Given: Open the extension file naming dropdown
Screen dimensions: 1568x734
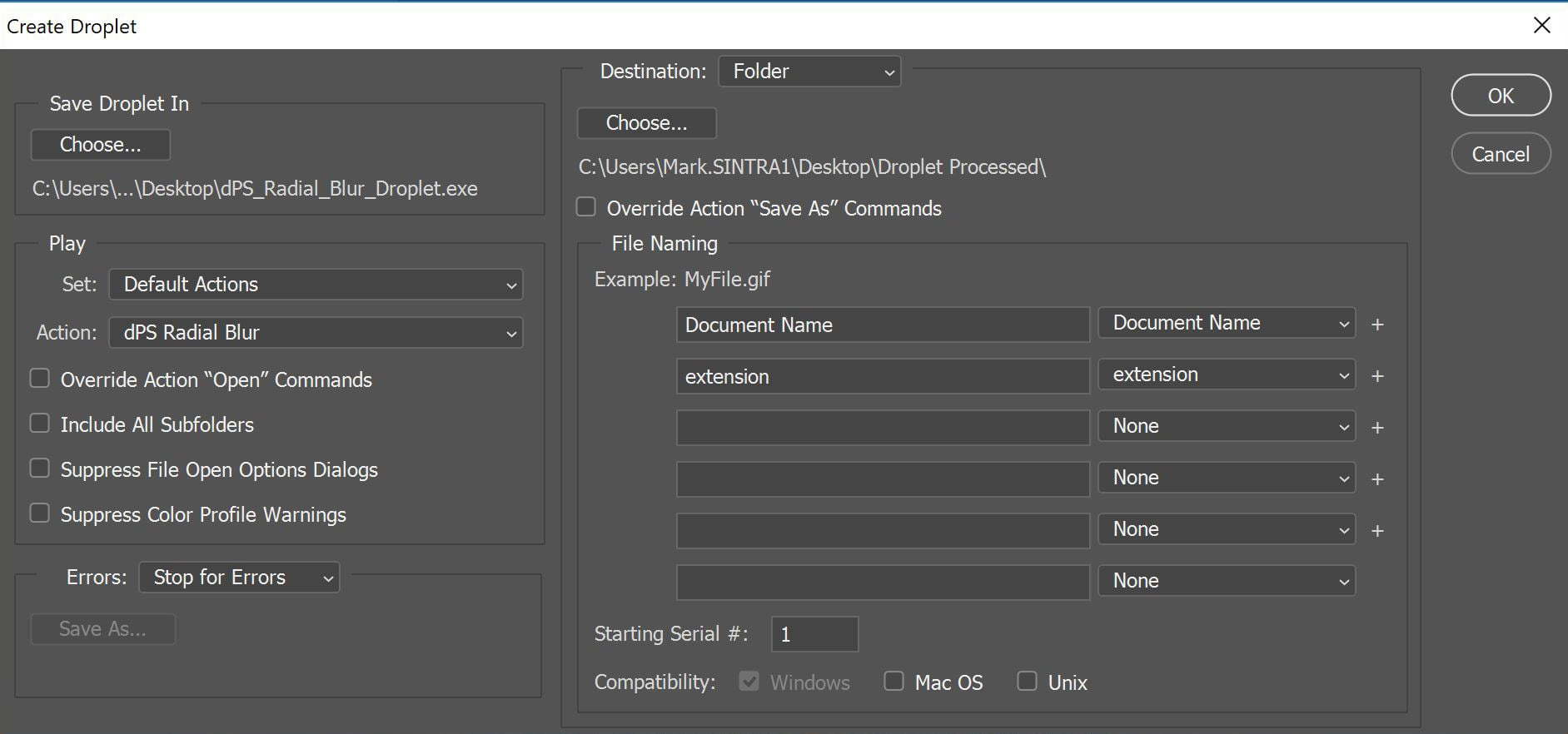Looking at the screenshot, I should [x=1227, y=374].
